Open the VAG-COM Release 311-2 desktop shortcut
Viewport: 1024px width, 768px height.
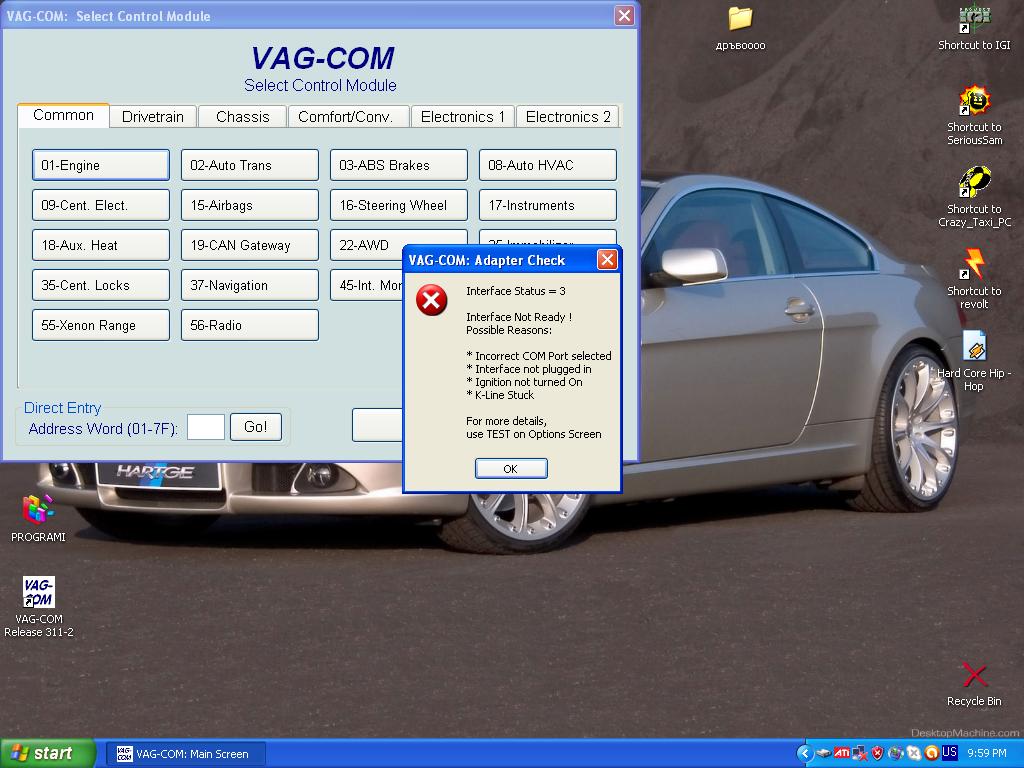(x=38, y=593)
